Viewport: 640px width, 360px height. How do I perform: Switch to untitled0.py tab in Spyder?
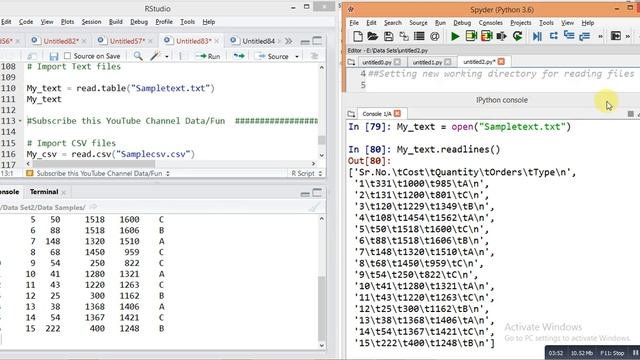[x=377, y=62]
